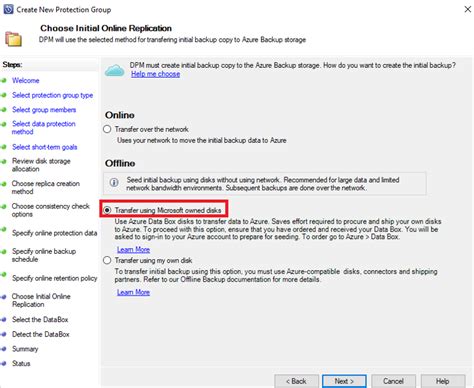Click Choose replica creation method step
The width and height of the screenshot is (474, 388).
[x=46, y=187]
